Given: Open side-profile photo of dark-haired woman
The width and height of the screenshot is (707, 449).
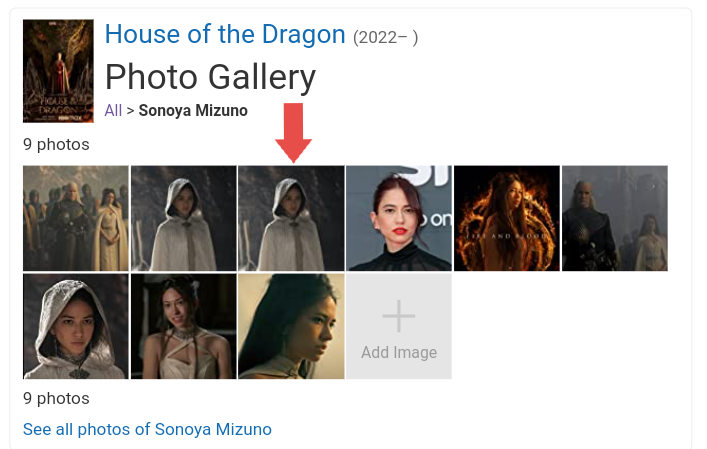Looking at the screenshot, I should coord(291,326).
